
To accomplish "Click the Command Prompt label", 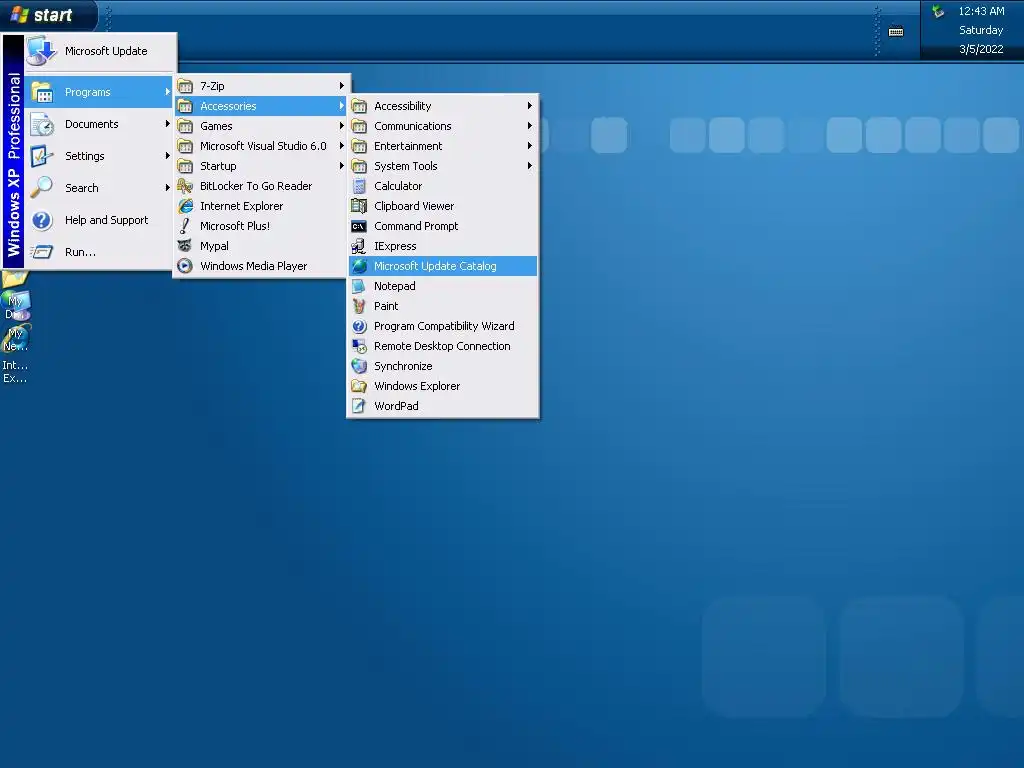I will tap(416, 226).
